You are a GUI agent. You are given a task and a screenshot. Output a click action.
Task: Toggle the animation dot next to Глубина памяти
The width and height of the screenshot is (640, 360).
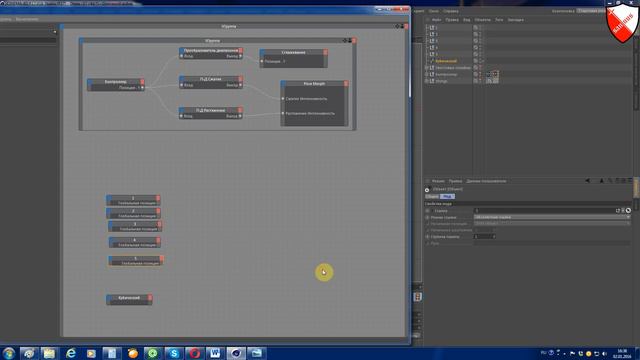[428, 237]
